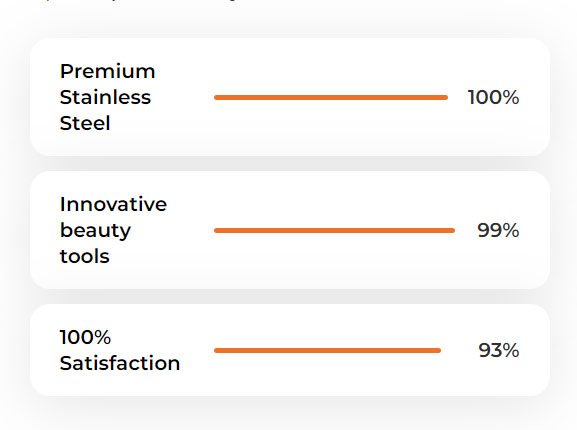Image resolution: width=577 pixels, height=430 pixels.
Task: Click right end of the 99% orange bar
Action: [x=452, y=231]
